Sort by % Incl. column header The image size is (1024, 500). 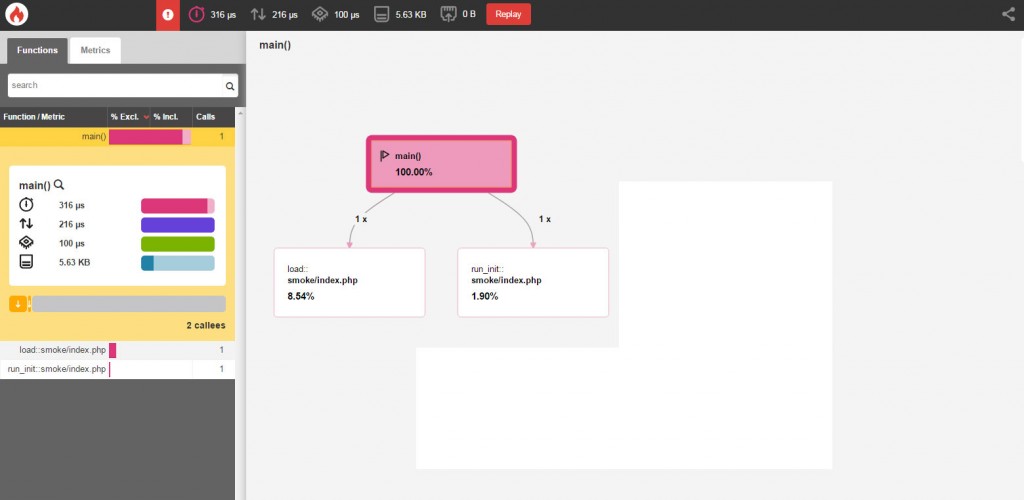[x=171, y=117]
